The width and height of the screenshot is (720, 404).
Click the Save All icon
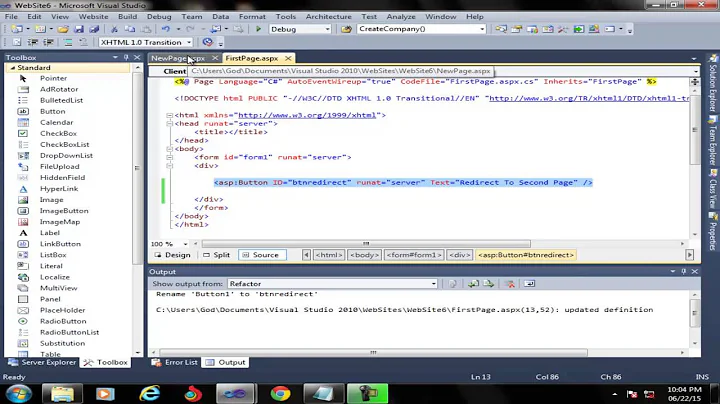pyautogui.click(x=94, y=29)
